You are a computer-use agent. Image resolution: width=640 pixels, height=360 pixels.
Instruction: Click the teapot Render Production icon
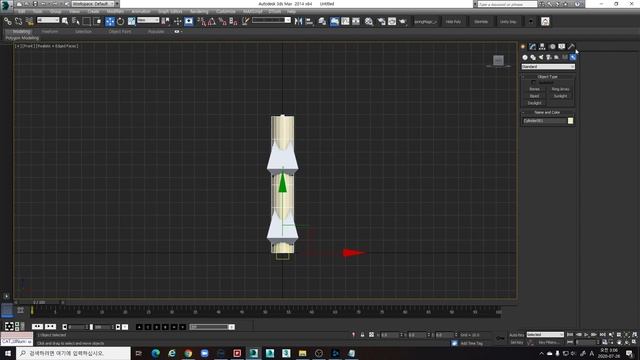pos(403,21)
